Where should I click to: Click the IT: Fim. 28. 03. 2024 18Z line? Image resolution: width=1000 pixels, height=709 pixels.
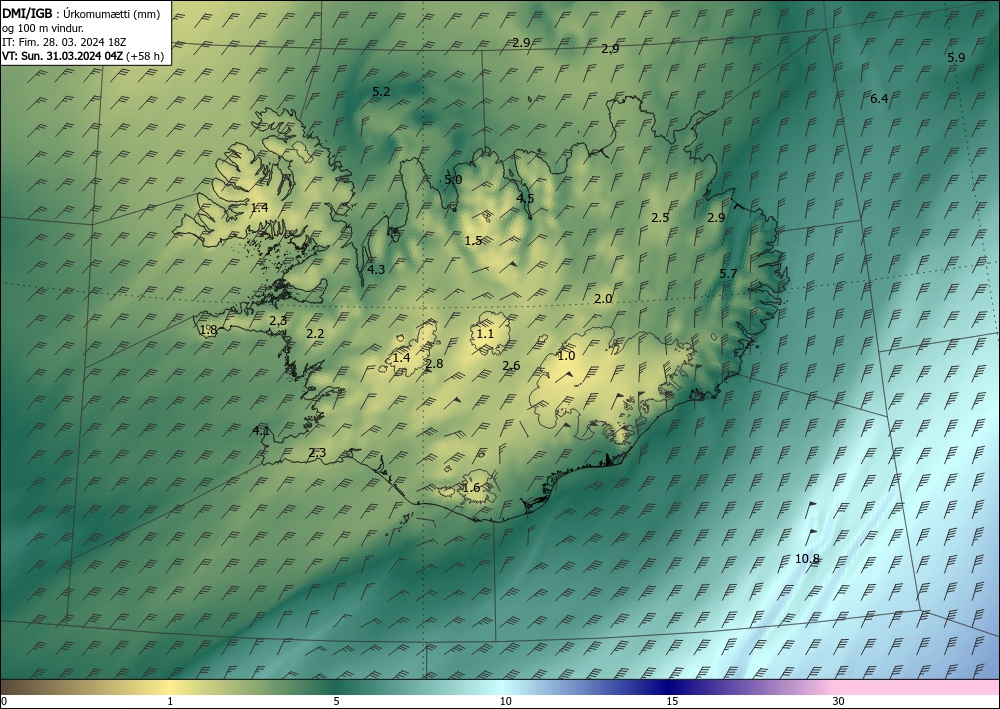64,42
